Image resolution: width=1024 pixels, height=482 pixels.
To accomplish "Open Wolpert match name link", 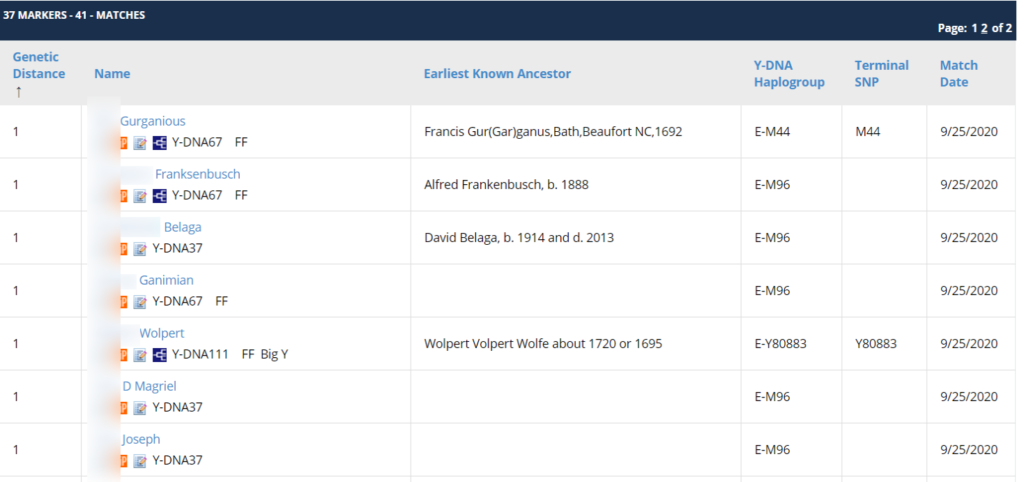I will point(161,333).
